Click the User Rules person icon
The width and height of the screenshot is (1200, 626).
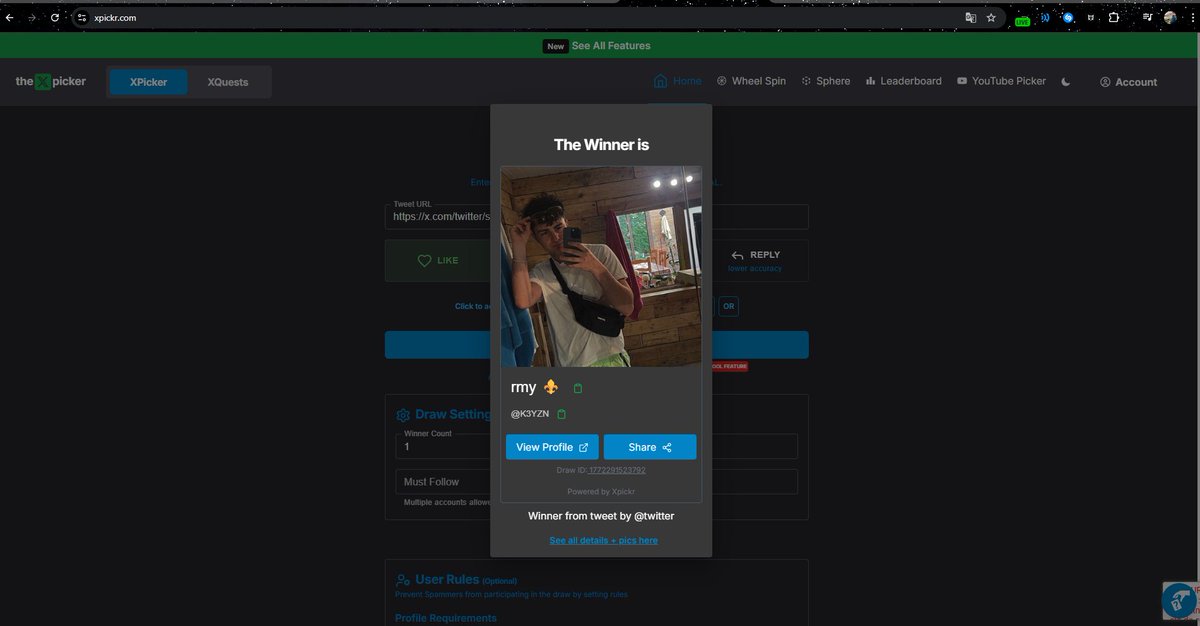tap(403, 579)
